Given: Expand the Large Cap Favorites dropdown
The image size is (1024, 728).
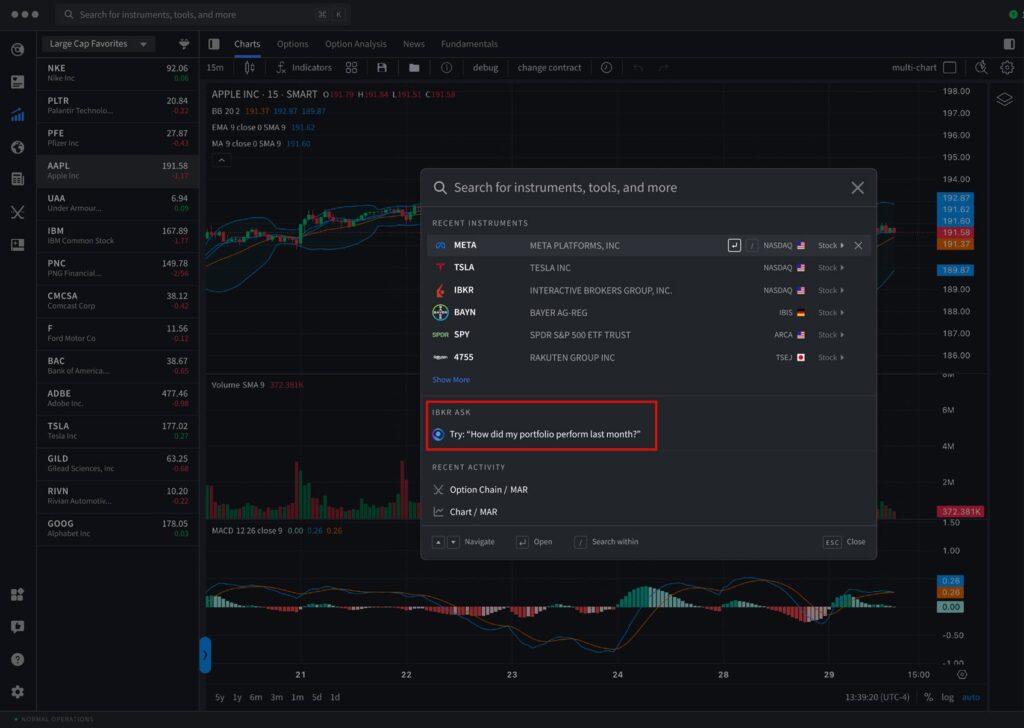Looking at the screenshot, I should pyautogui.click(x=98, y=44).
